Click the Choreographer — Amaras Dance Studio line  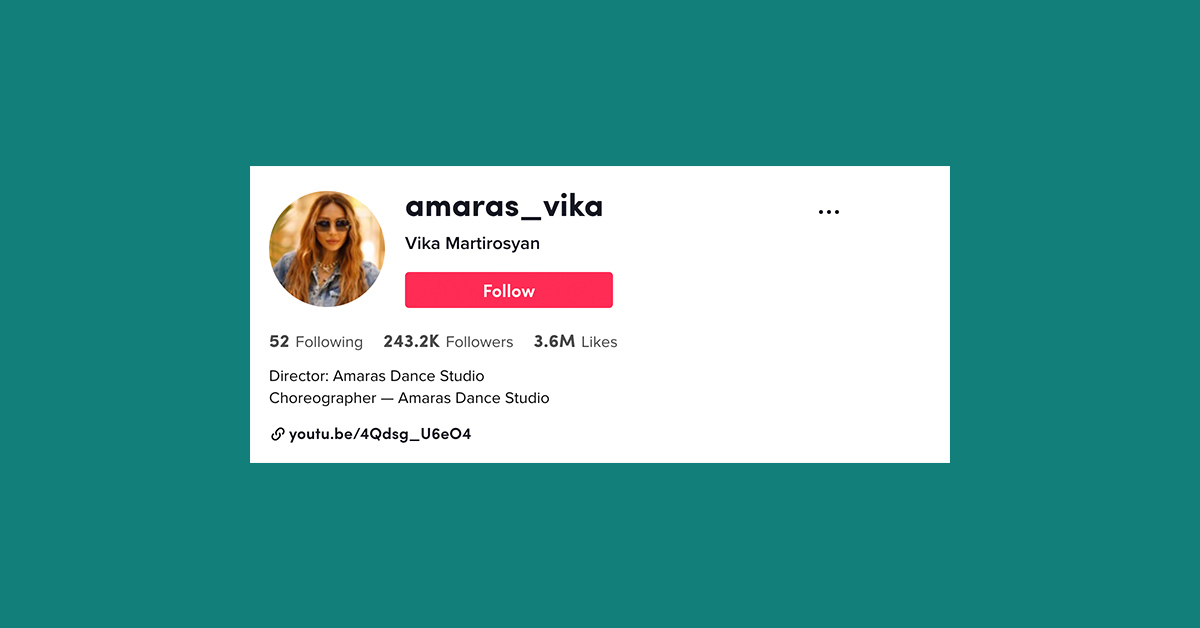(x=409, y=398)
